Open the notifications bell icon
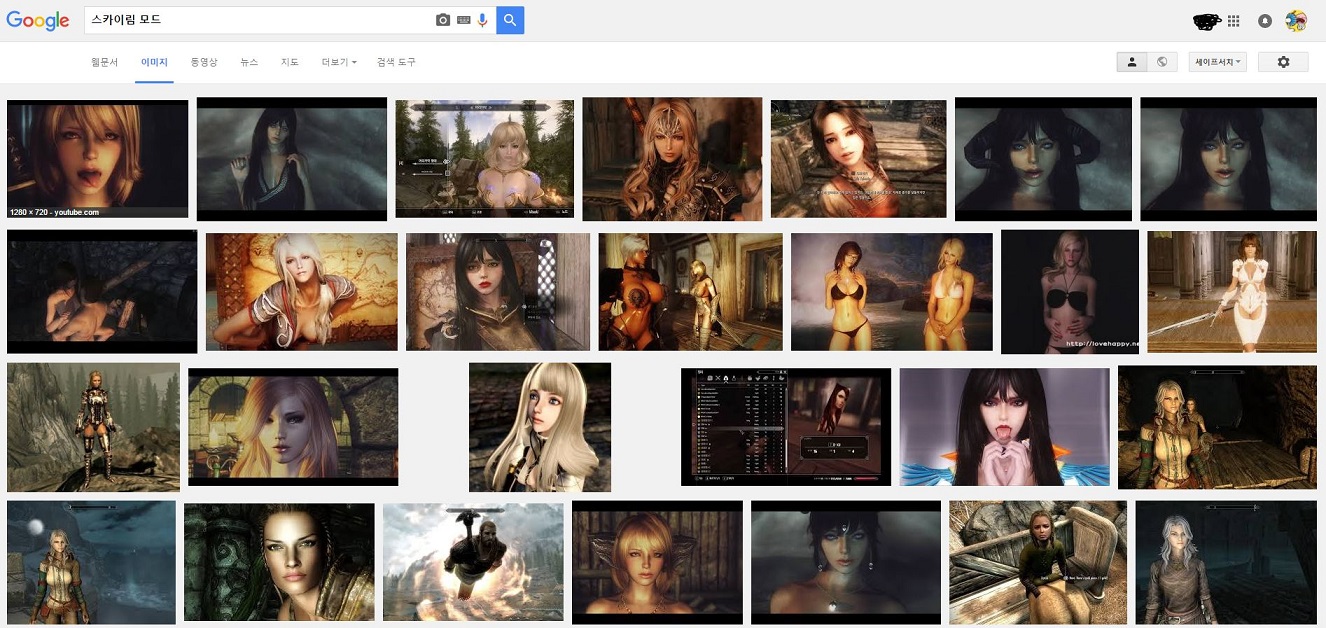 [1265, 21]
